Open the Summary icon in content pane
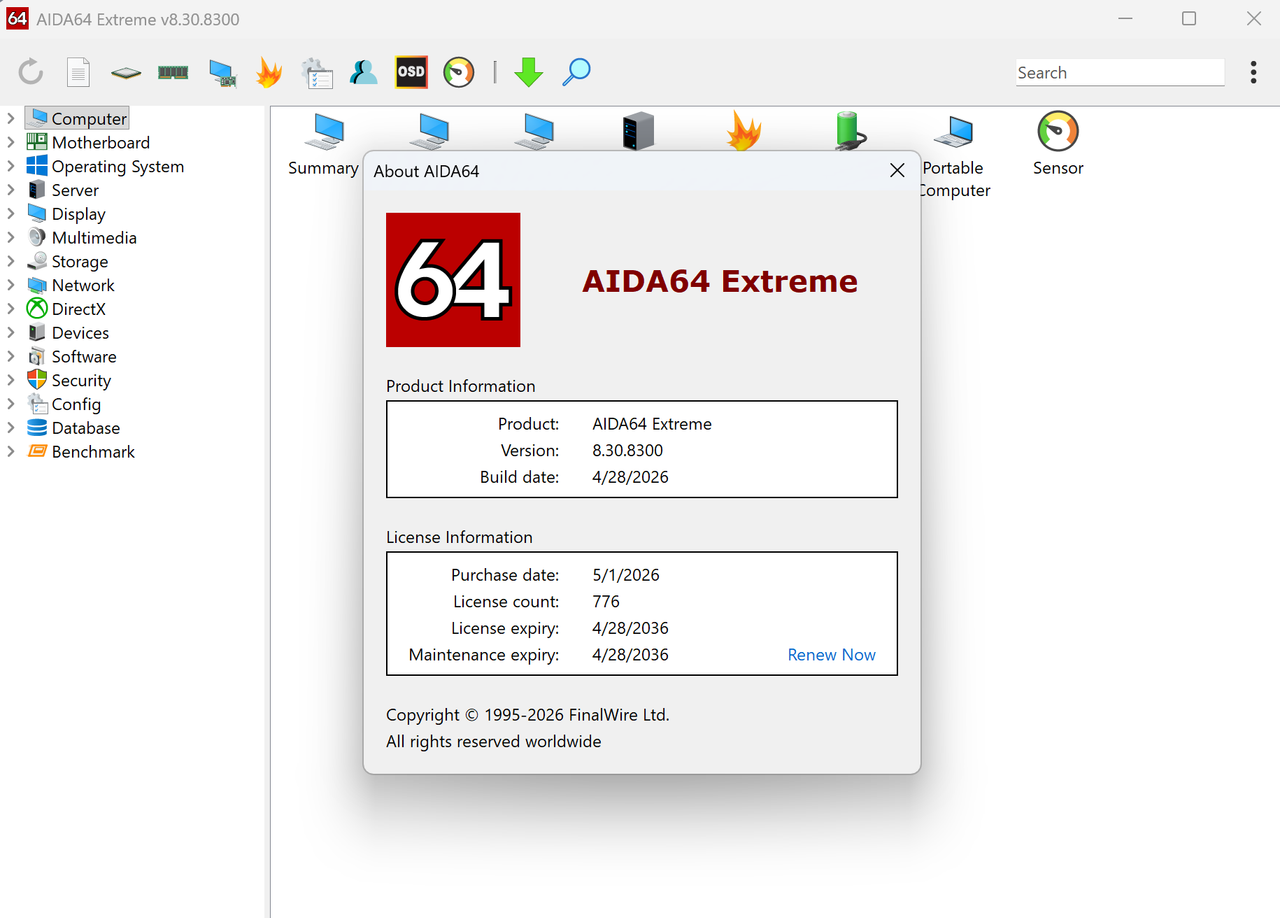This screenshot has width=1280, height=918. 325,131
